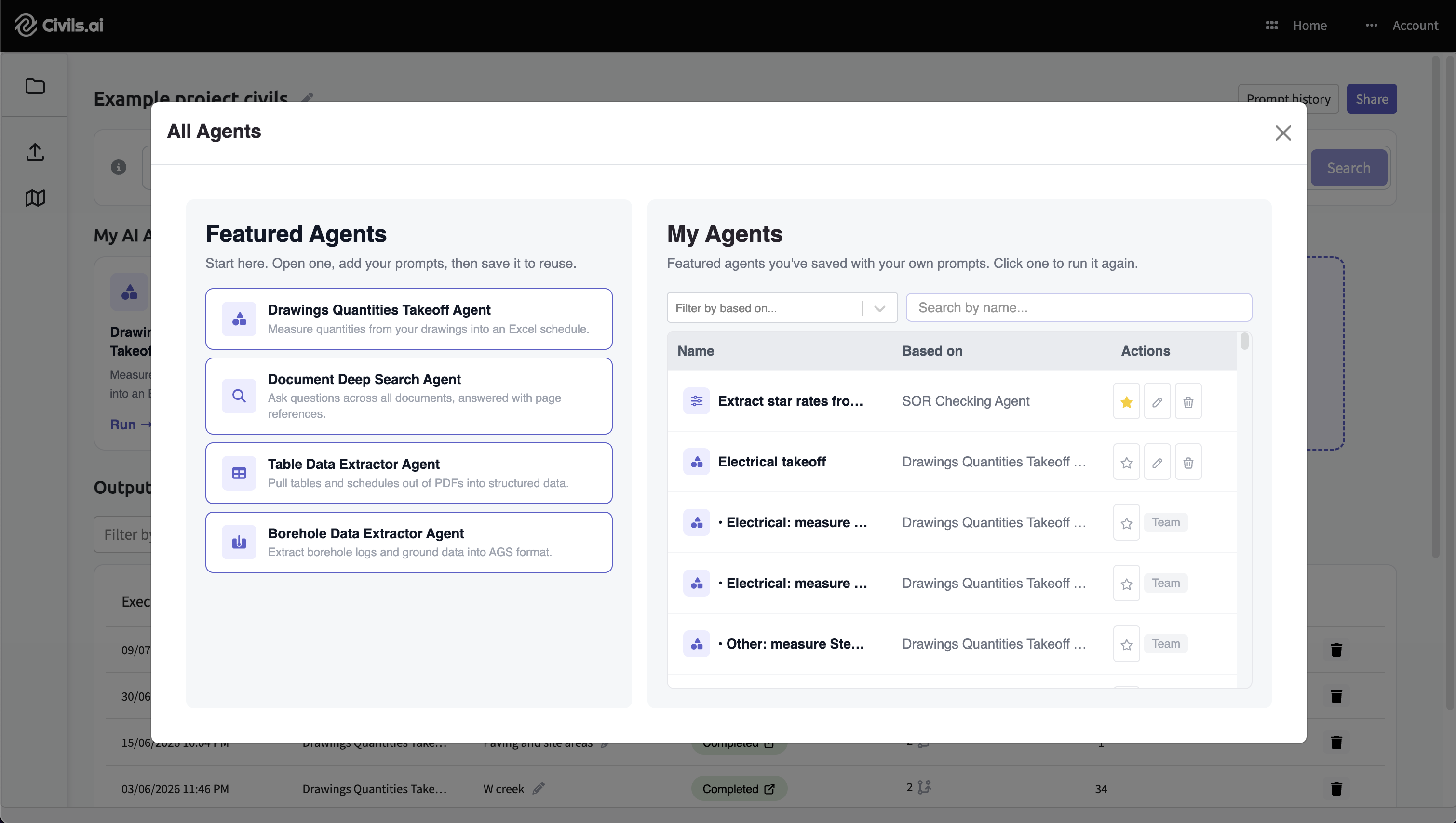Close the All Agents dialog
The image size is (1456, 823).
tap(1283, 133)
